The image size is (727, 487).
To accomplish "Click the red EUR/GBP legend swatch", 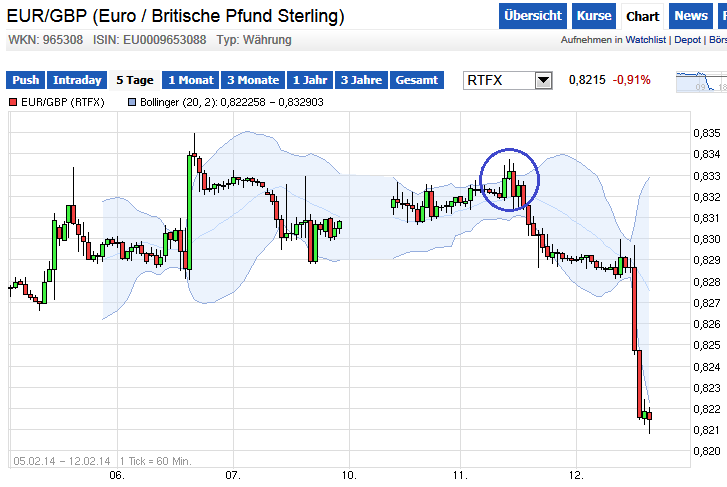I will tap(12, 103).
